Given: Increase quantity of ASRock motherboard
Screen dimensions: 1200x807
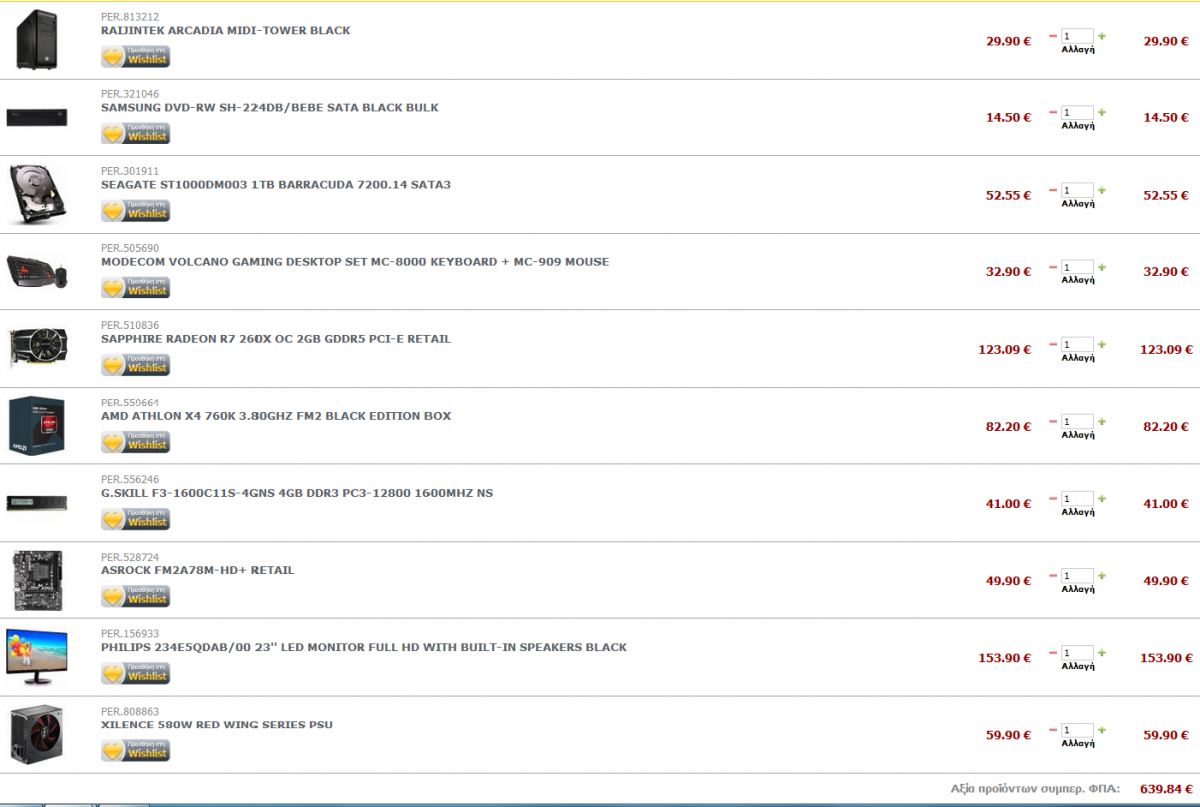Looking at the screenshot, I should coord(1102,576).
